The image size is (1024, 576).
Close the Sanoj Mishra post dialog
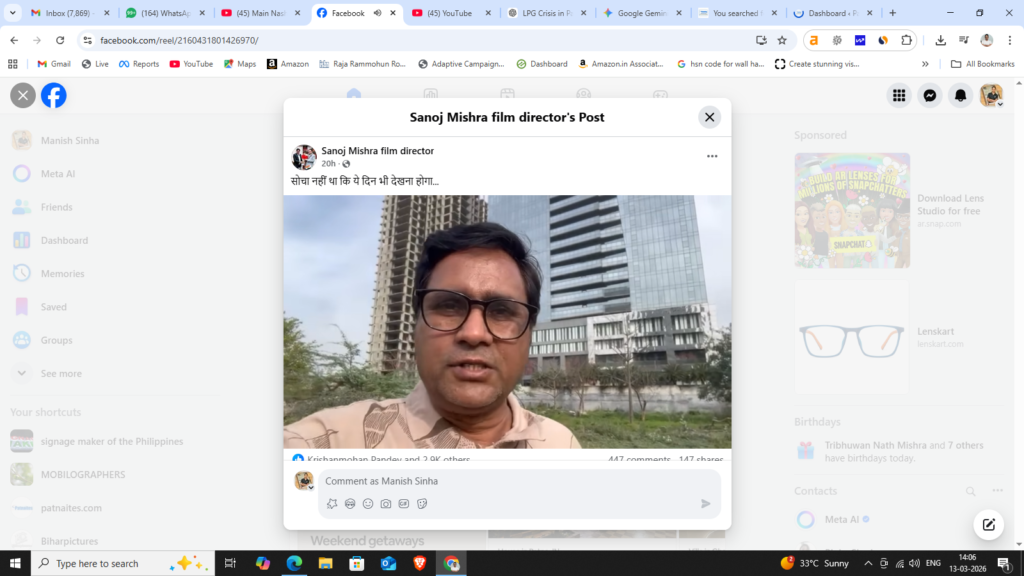[x=709, y=117]
